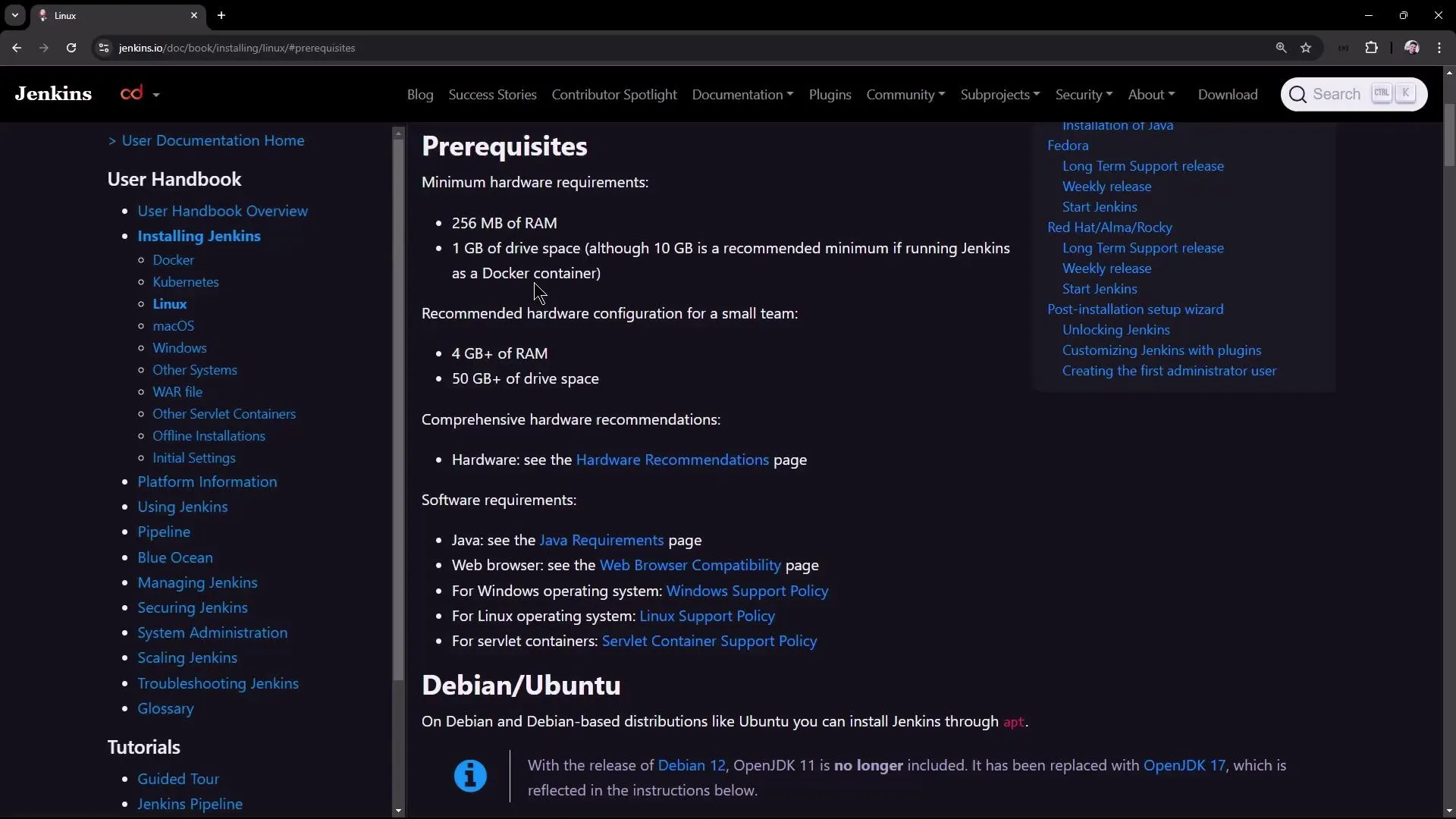Click the Download link in navigation
1456x819 pixels.
pos(1228,94)
